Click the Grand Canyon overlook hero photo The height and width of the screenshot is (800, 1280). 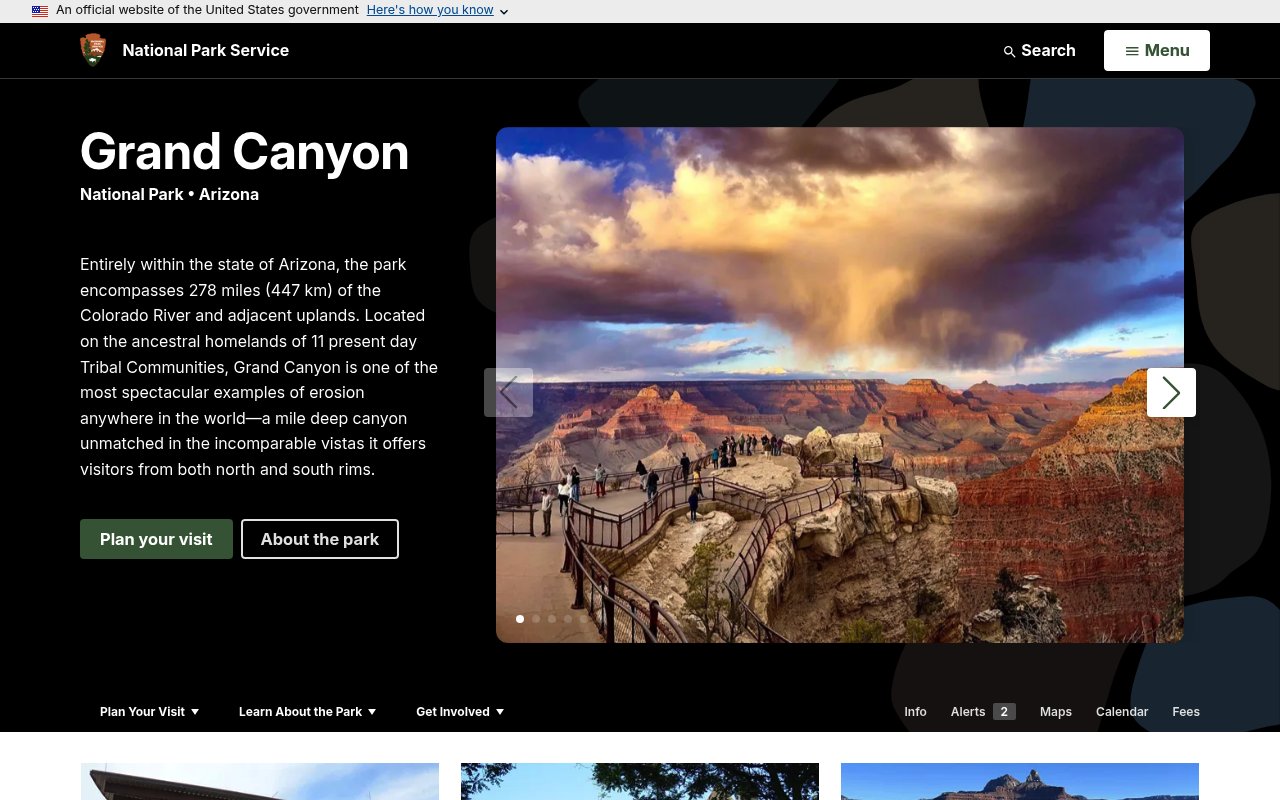pos(840,385)
